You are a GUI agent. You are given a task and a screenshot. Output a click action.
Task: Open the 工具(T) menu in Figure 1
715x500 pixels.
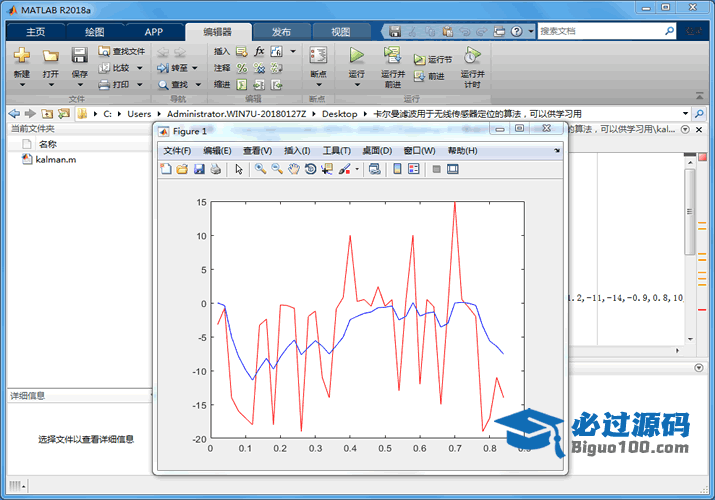pyautogui.click(x=337, y=151)
